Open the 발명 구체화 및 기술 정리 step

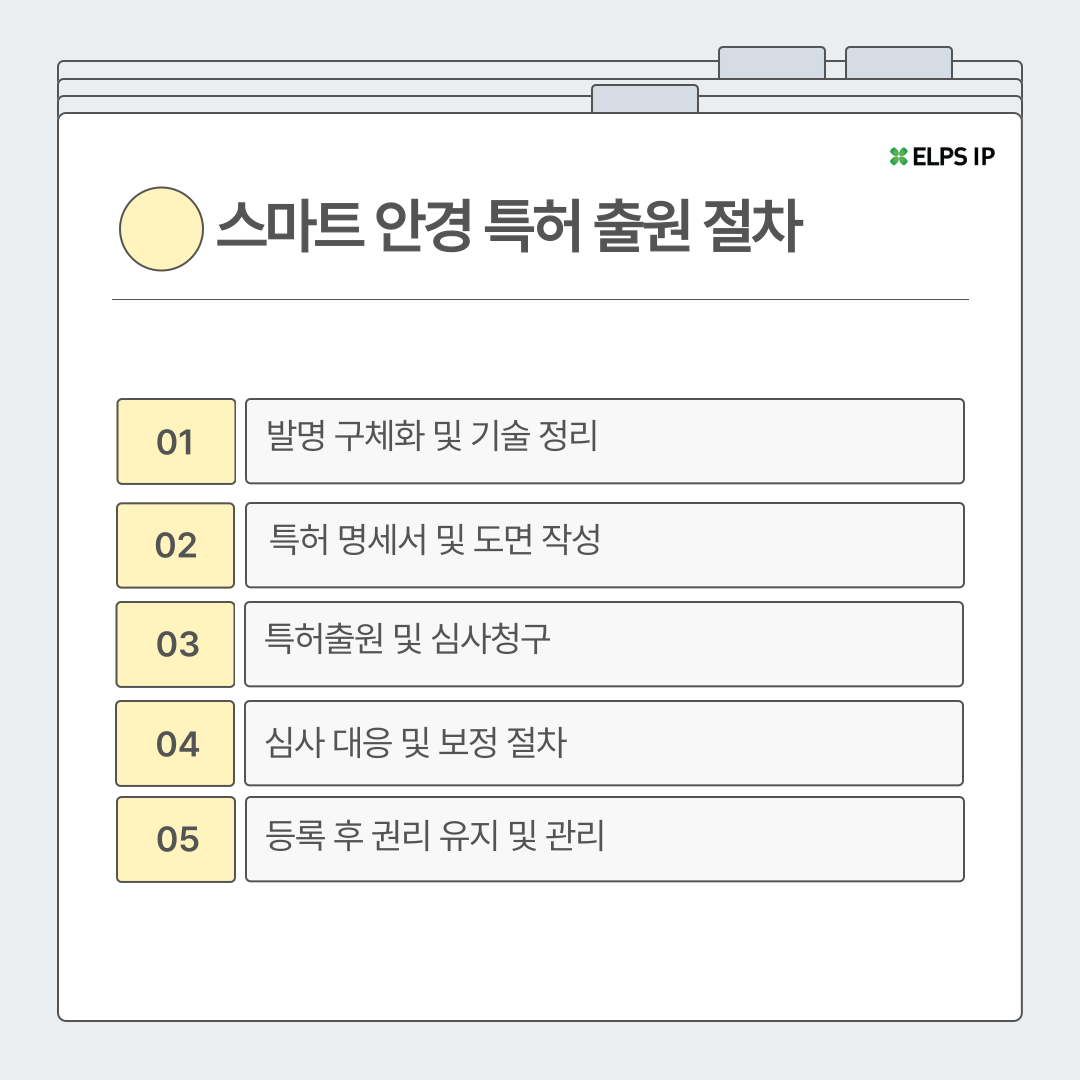604,441
